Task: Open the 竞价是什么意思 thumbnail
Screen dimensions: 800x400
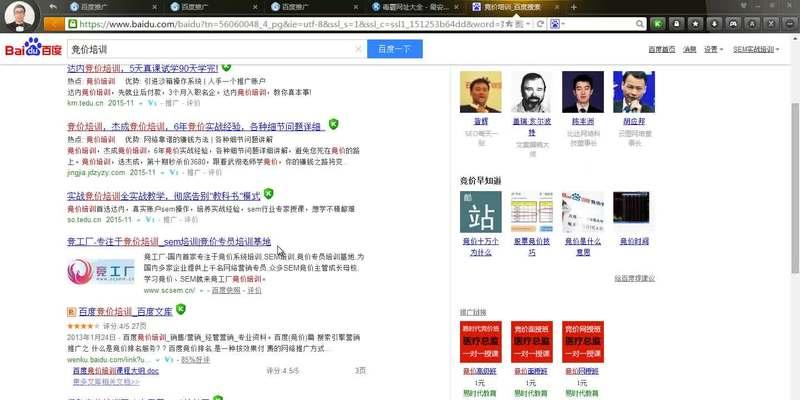Action: pyautogui.click(x=583, y=212)
